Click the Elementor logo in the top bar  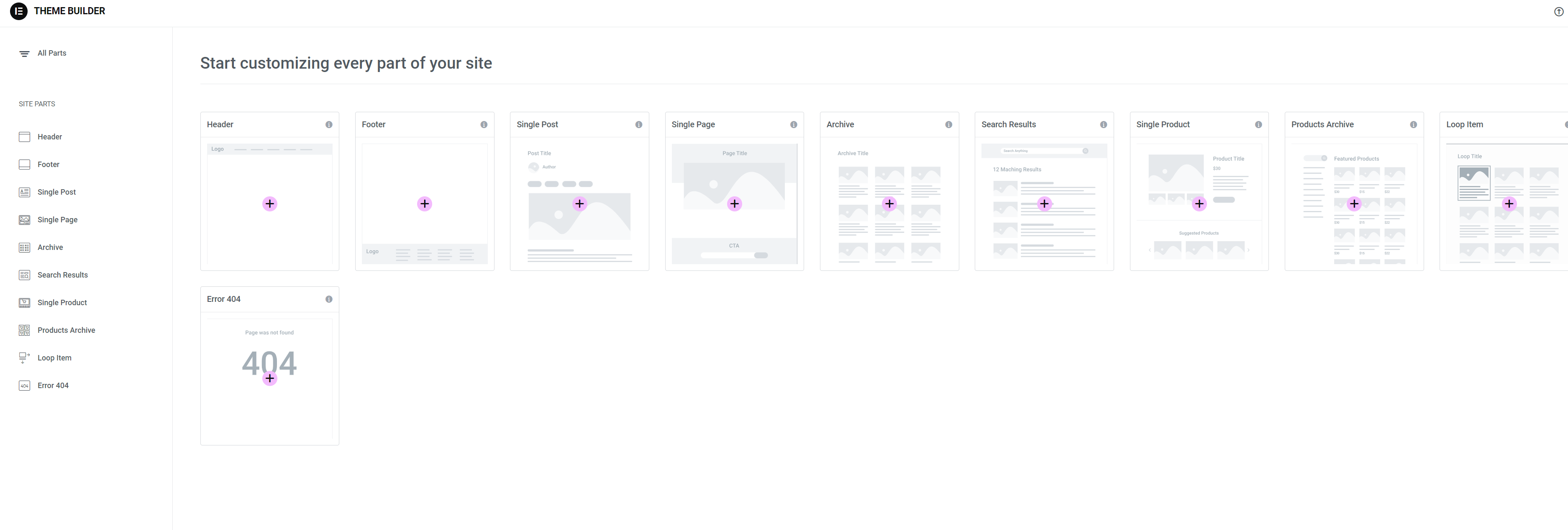tap(19, 11)
